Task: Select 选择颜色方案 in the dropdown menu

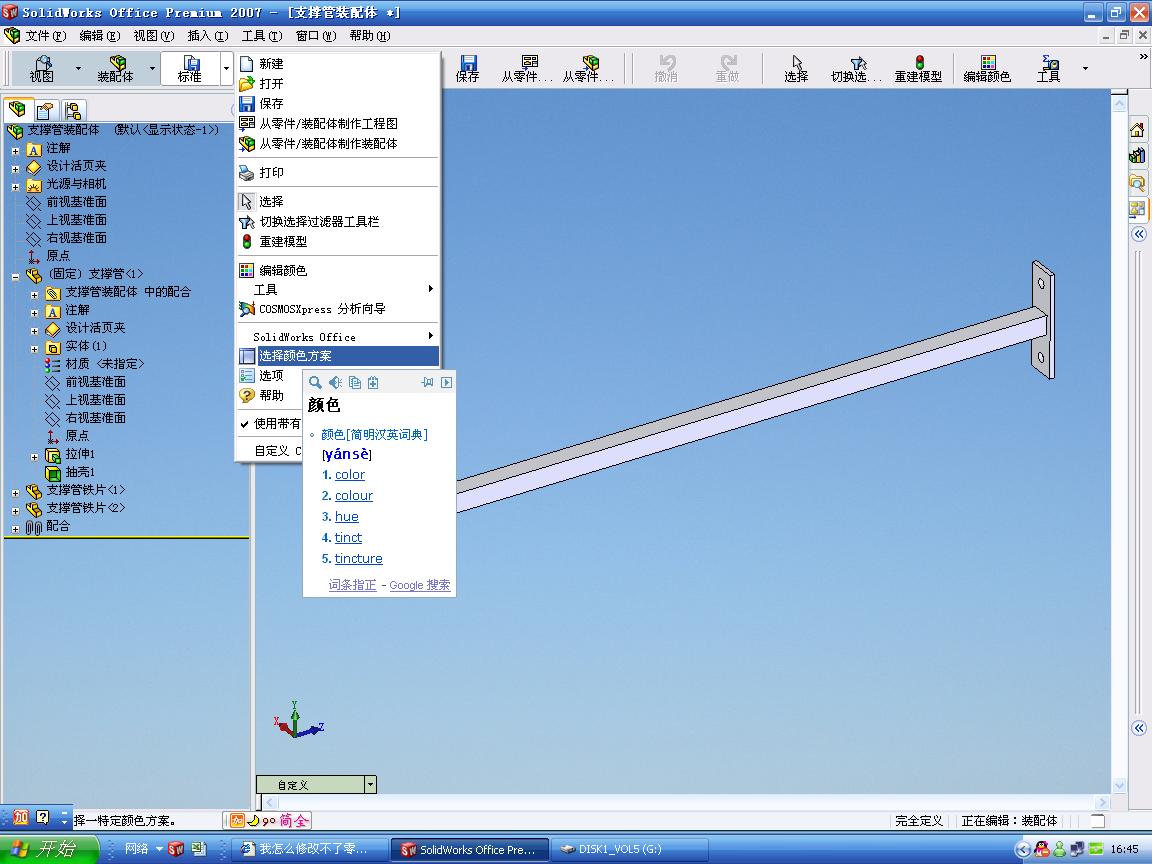Action: (x=338, y=356)
